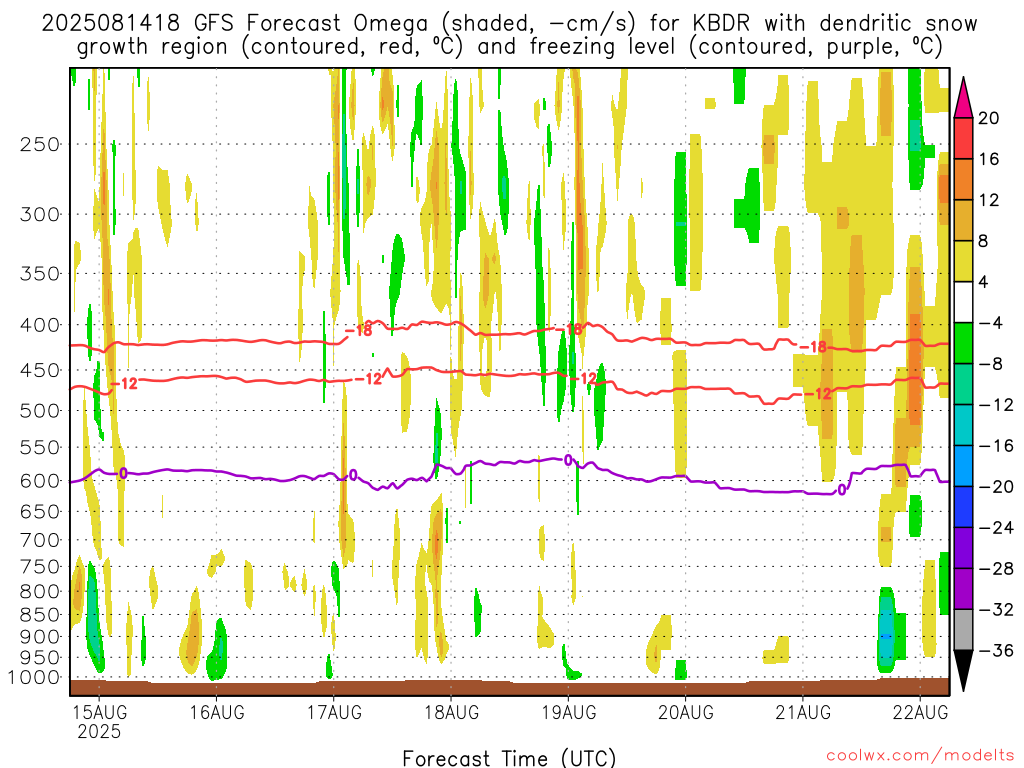The image size is (1024, 768).
Task: Click the colorbar value 4 label
Action: coord(983,283)
